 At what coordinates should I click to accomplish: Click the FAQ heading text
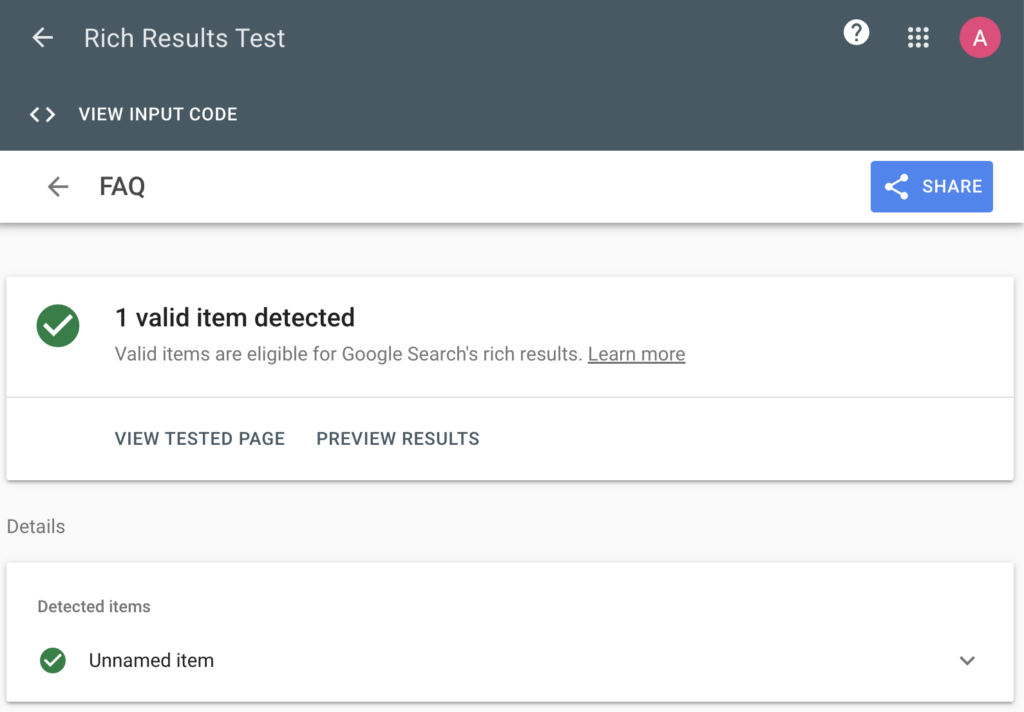coord(122,186)
